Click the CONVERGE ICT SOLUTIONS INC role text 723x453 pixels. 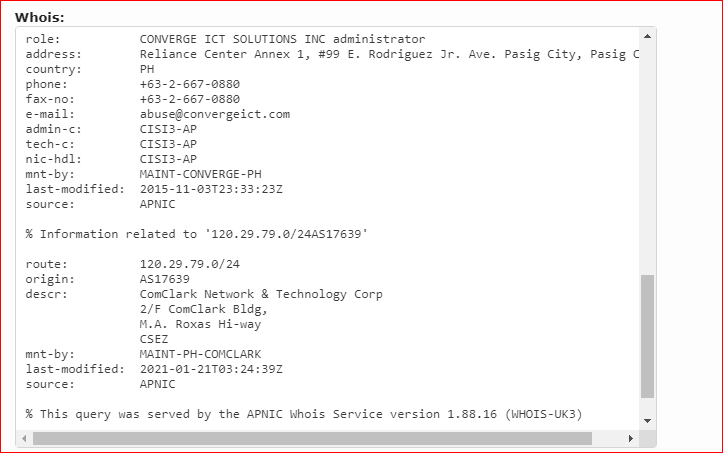[x=232, y=39]
